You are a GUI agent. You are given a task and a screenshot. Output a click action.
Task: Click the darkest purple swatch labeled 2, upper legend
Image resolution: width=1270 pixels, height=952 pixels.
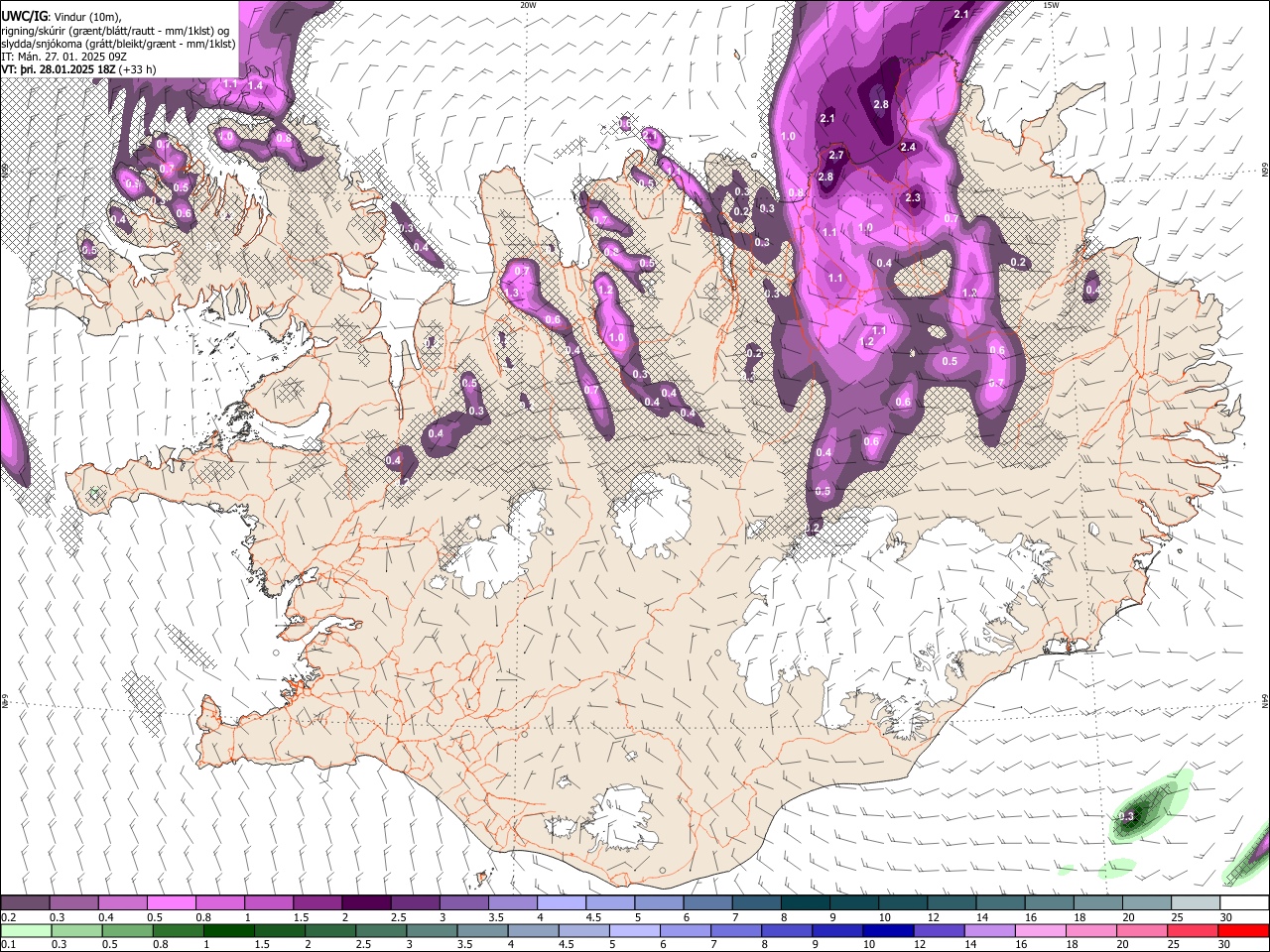[x=365, y=903]
